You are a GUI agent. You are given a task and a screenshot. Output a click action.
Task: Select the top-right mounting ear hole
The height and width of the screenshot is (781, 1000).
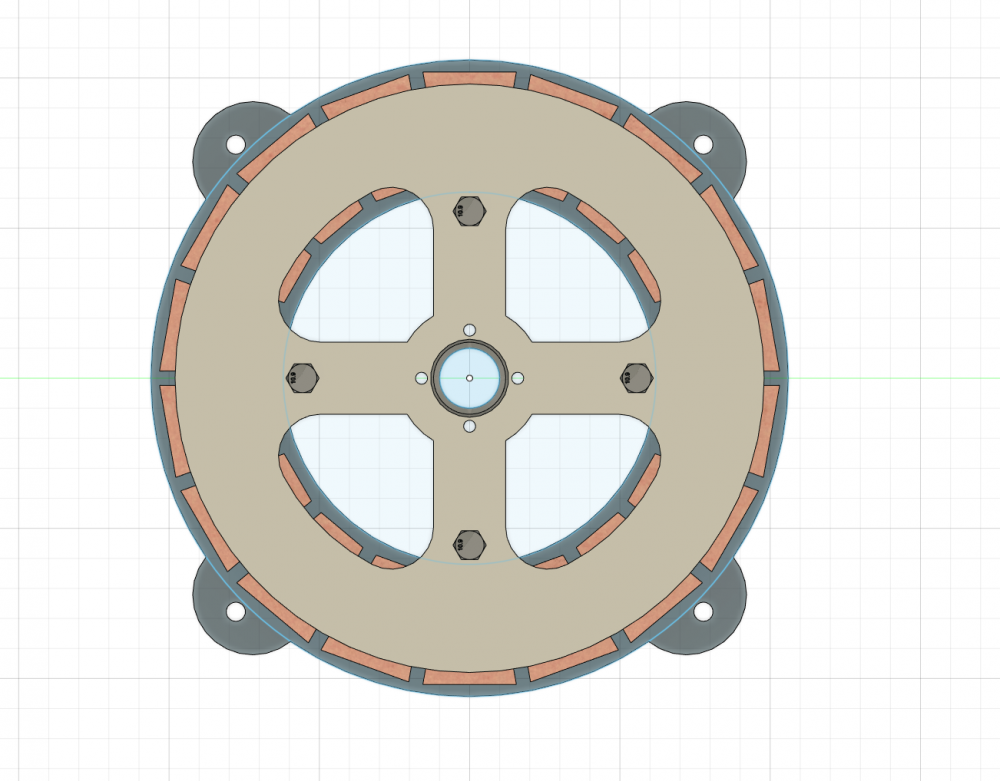click(x=703, y=145)
